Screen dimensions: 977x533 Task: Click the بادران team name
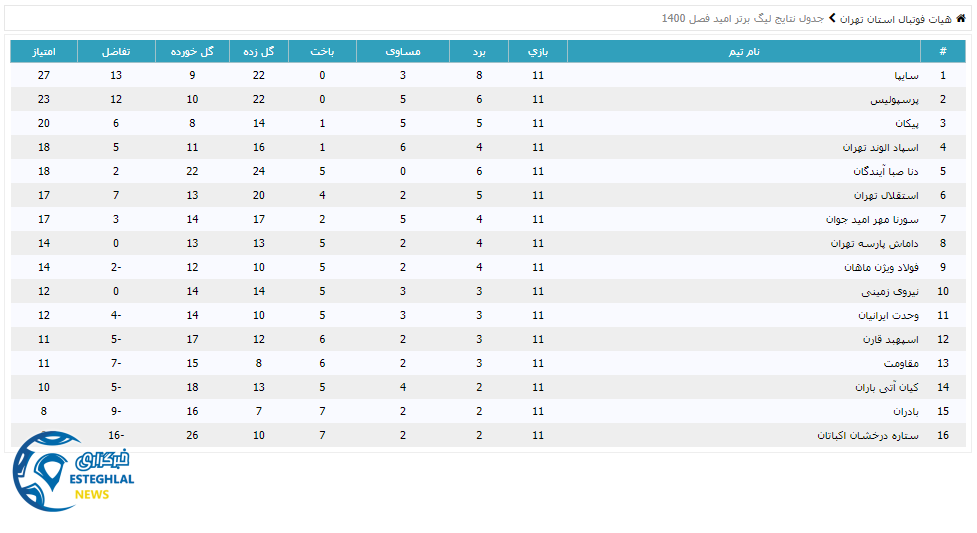tap(903, 411)
